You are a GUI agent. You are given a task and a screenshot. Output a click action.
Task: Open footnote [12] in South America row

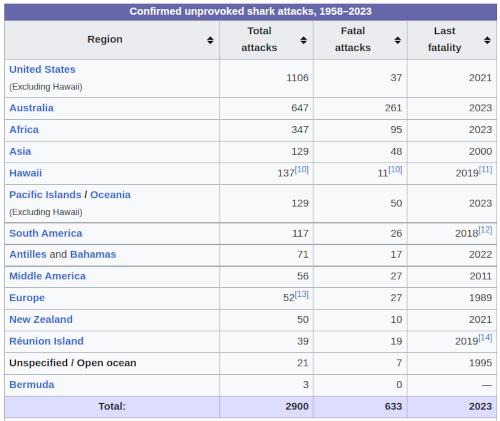485,230
